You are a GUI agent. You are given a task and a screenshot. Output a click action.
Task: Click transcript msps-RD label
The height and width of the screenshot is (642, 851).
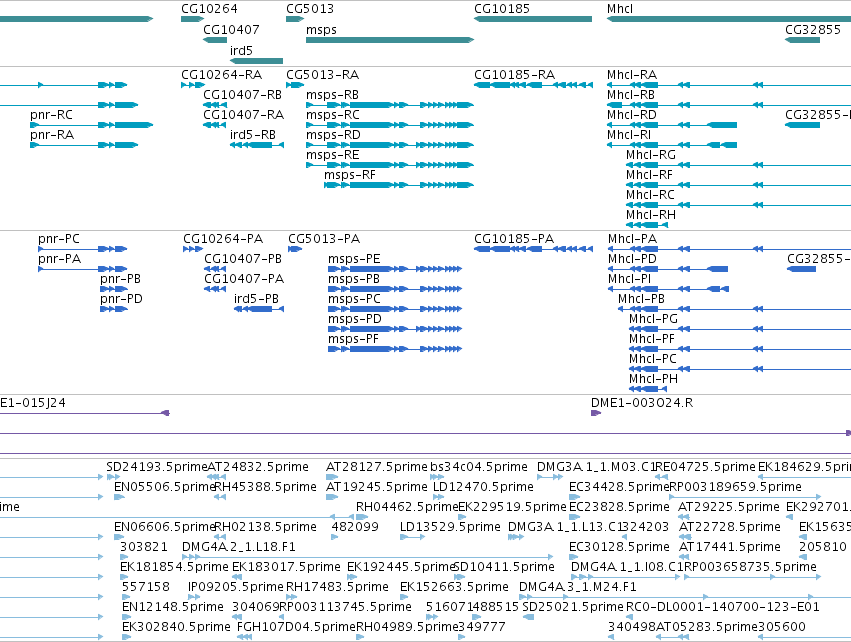click(333, 135)
